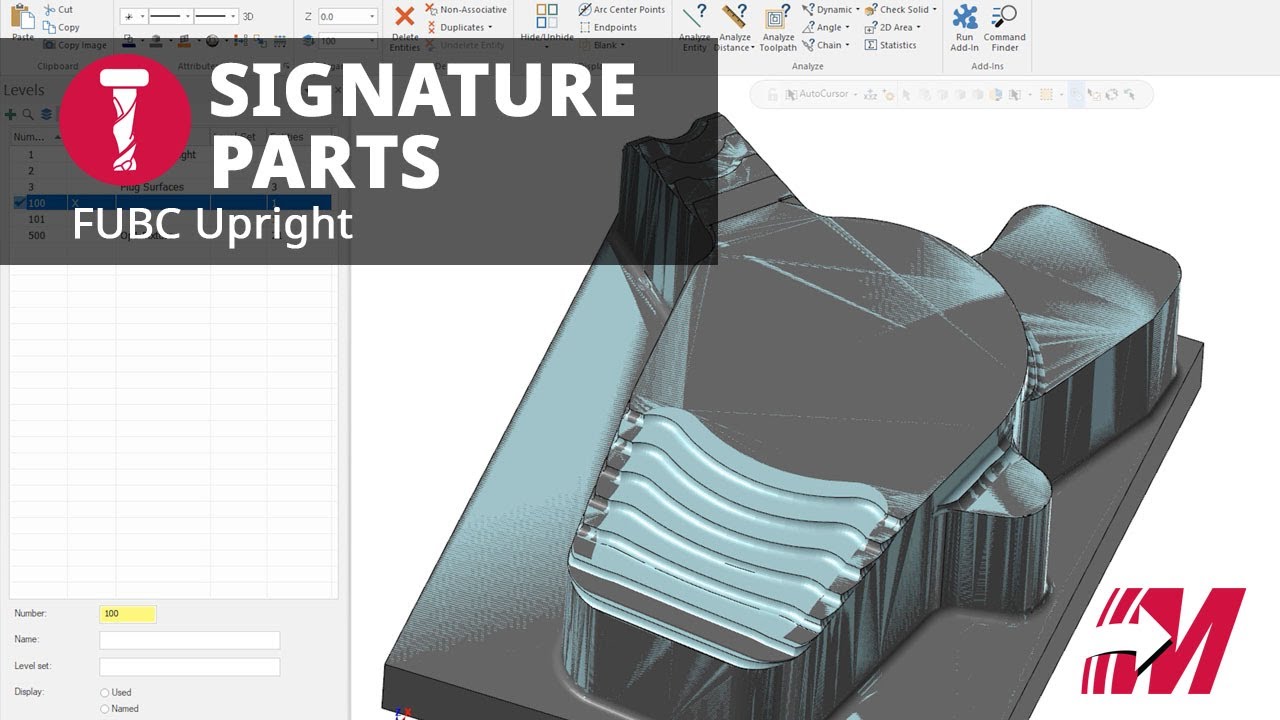Select the Named display option

(x=105, y=709)
